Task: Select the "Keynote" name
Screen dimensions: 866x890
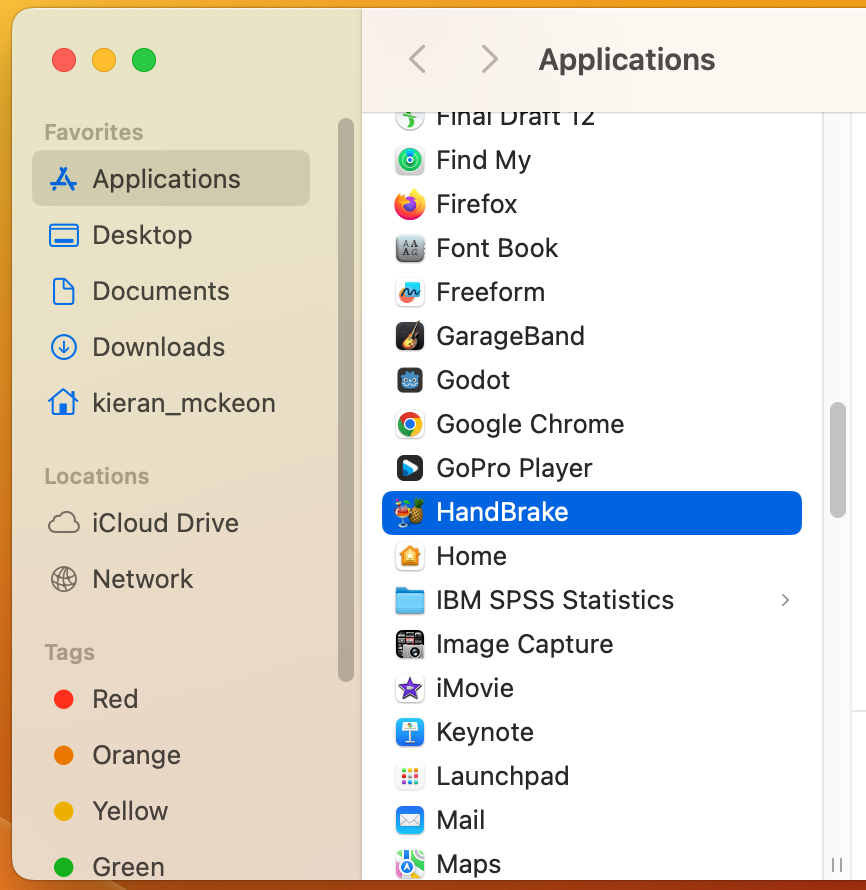Action: [485, 732]
